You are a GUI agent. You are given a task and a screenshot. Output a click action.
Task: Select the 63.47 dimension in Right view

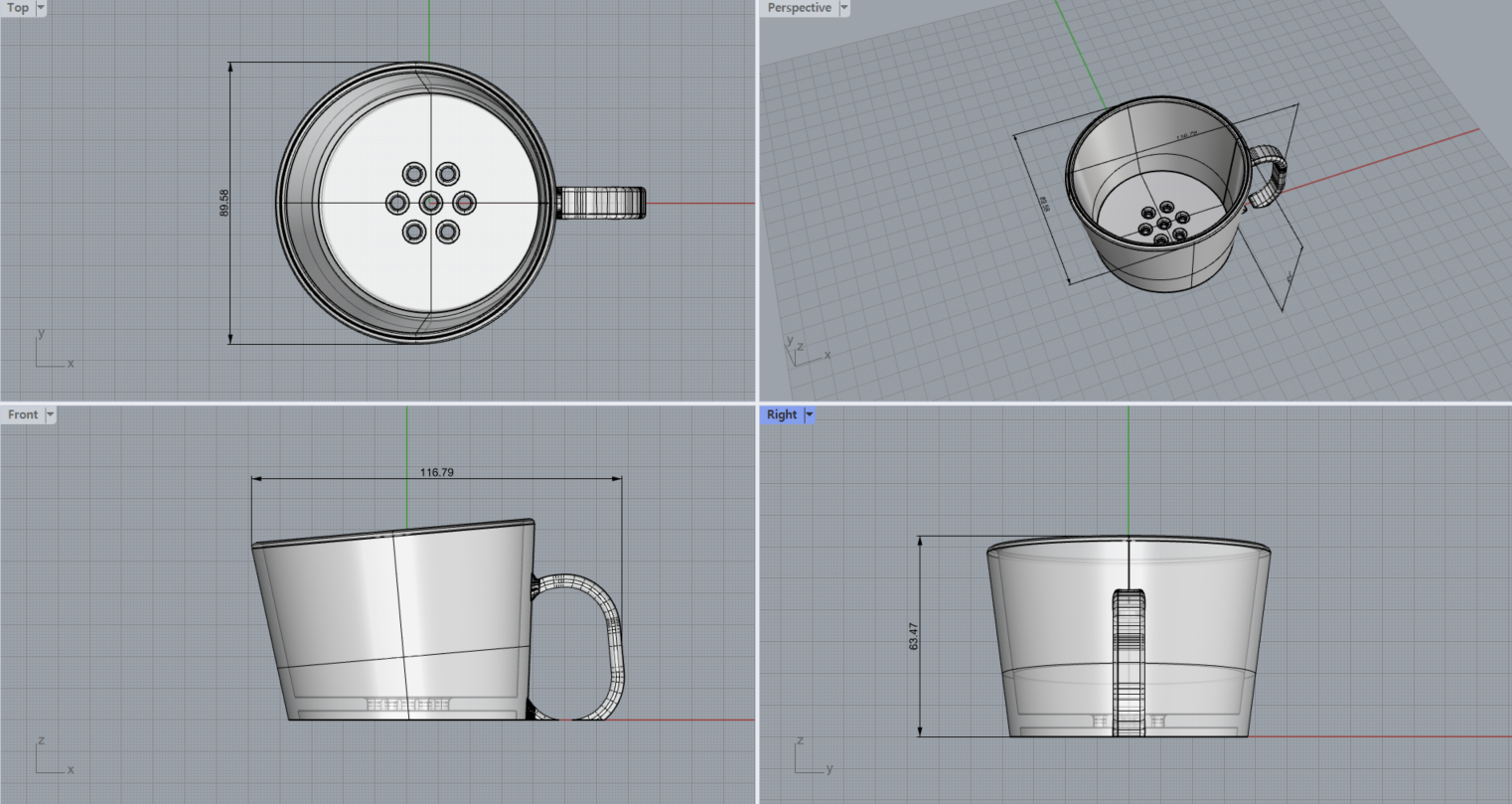(x=914, y=636)
